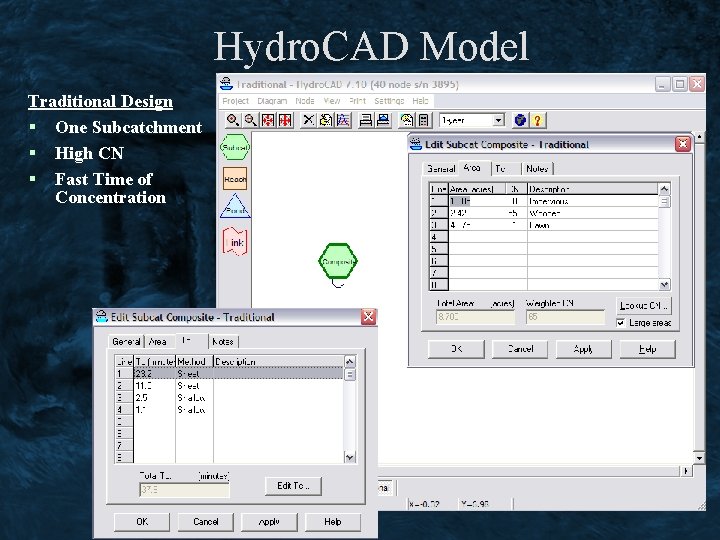The height and width of the screenshot is (540, 720).
Task: Click Cancel in the Area dialog
Action: tap(520, 349)
